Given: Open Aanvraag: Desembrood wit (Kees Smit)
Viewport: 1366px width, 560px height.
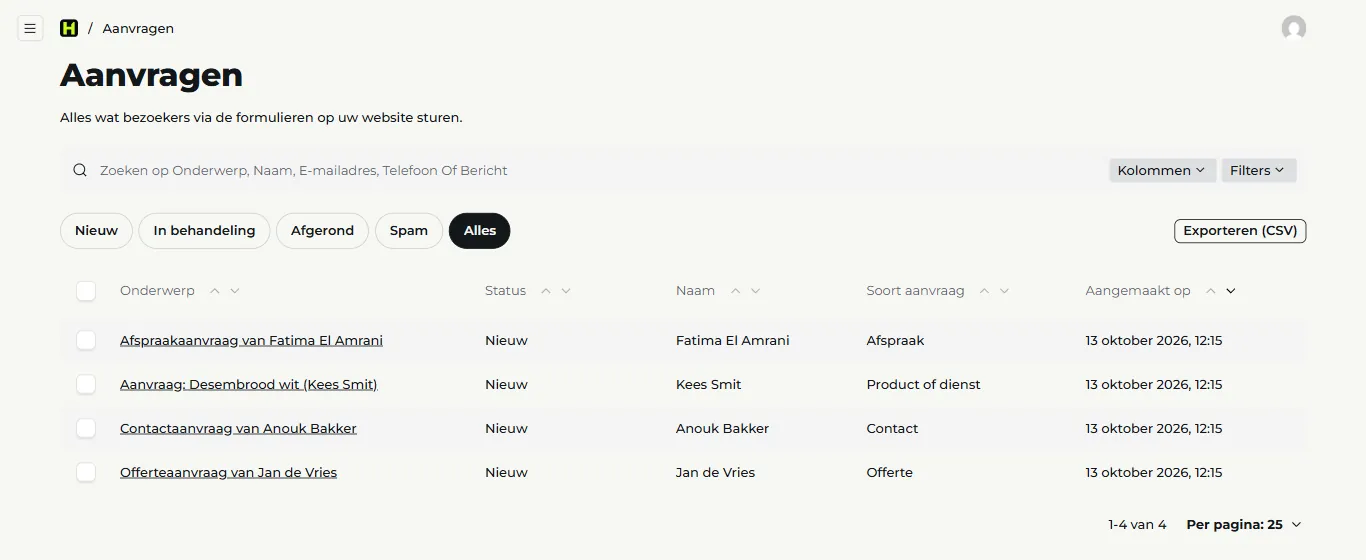Looking at the screenshot, I should [x=248, y=384].
